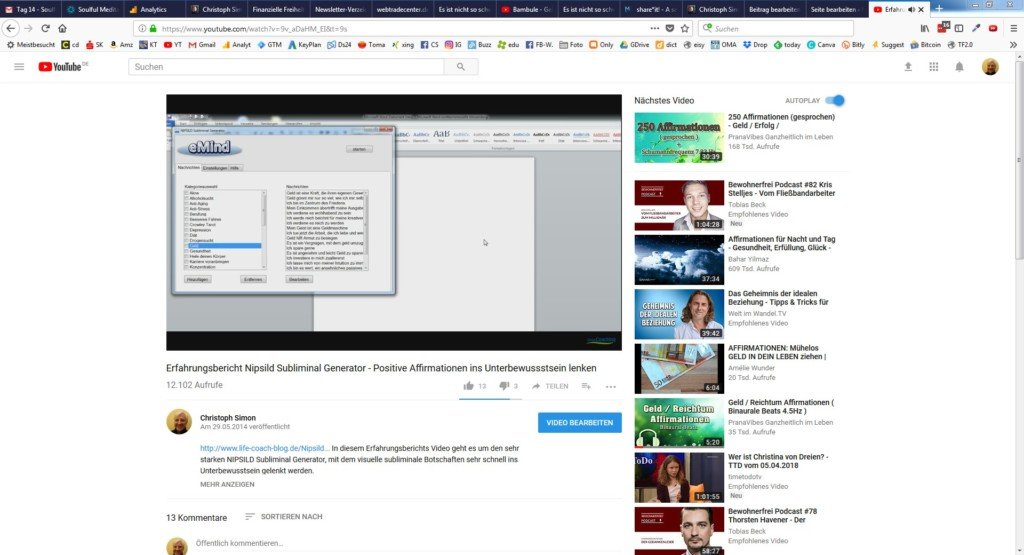Click the video player to pause

pos(394,222)
